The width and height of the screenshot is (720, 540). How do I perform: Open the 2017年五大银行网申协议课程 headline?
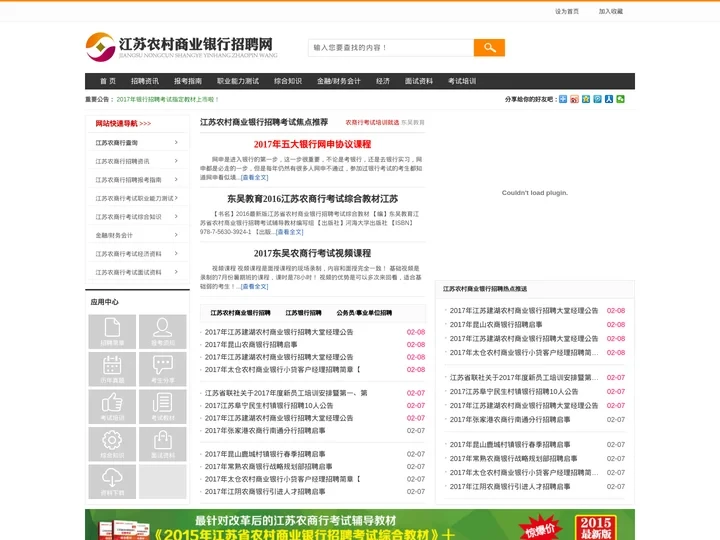coord(312,144)
